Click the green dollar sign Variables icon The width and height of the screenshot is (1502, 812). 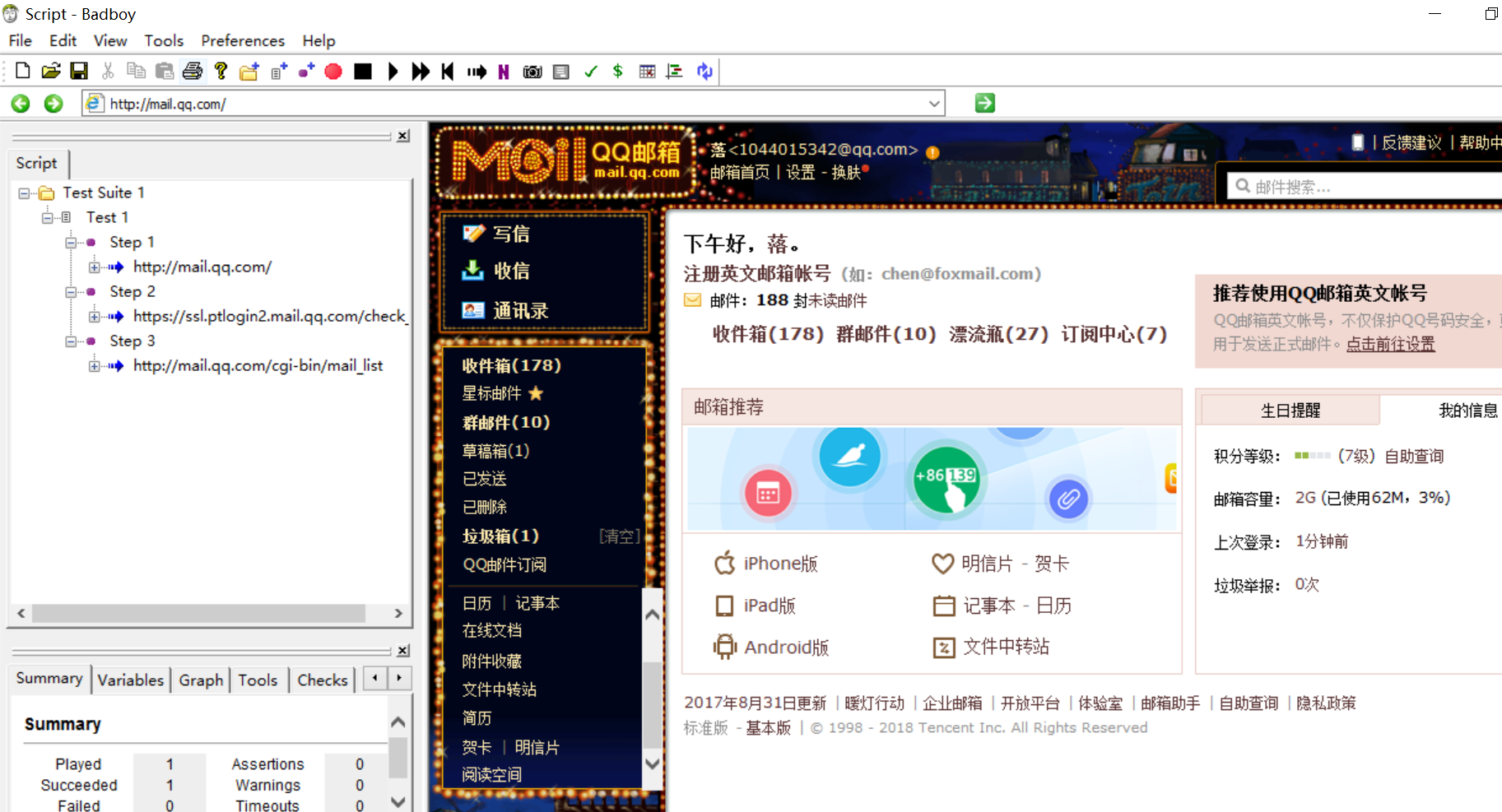(617, 72)
